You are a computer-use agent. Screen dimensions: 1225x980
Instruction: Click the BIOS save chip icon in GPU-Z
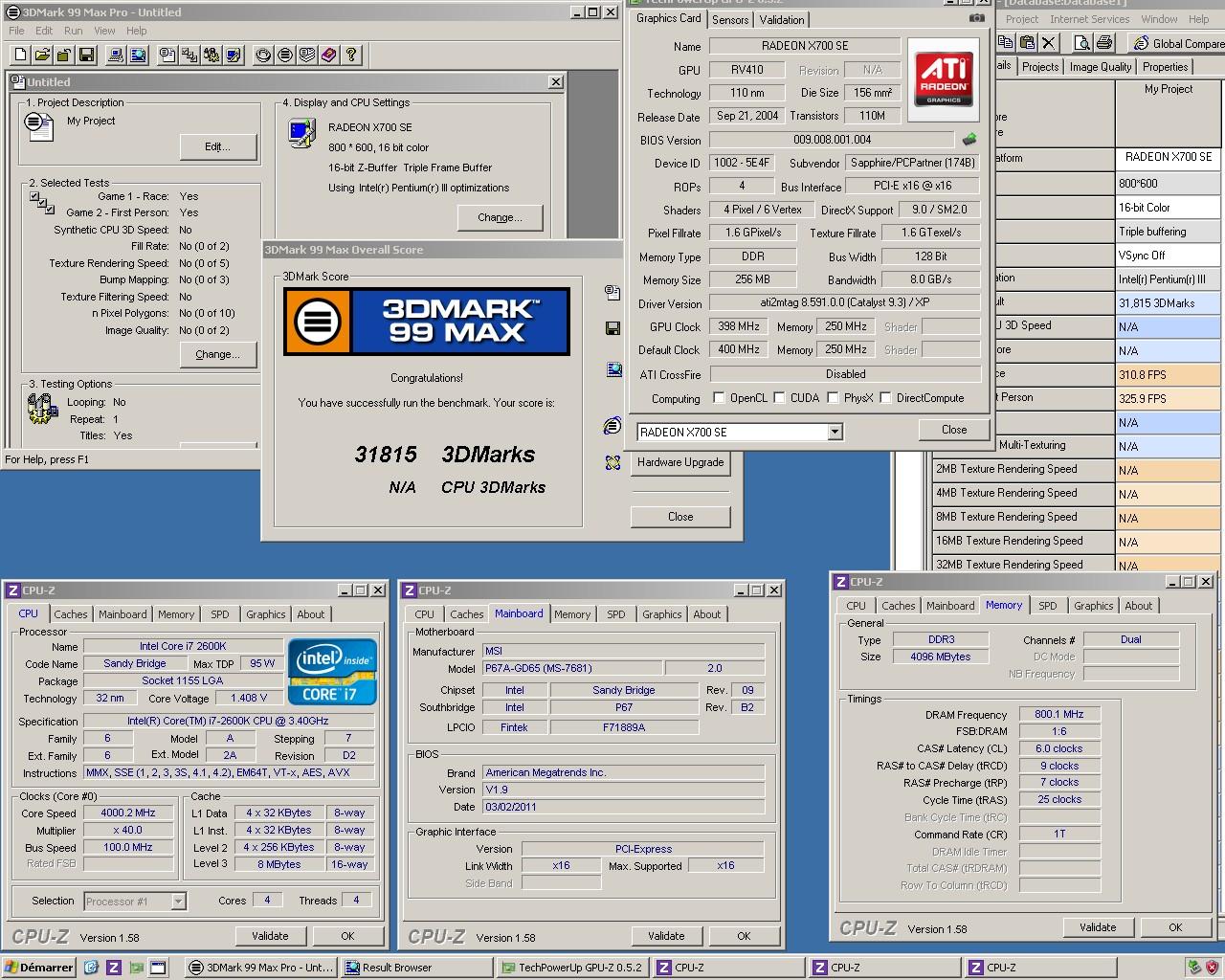(969, 140)
